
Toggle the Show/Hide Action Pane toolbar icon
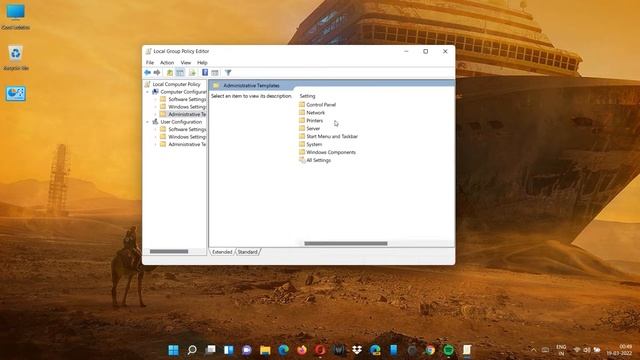tap(215, 73)
